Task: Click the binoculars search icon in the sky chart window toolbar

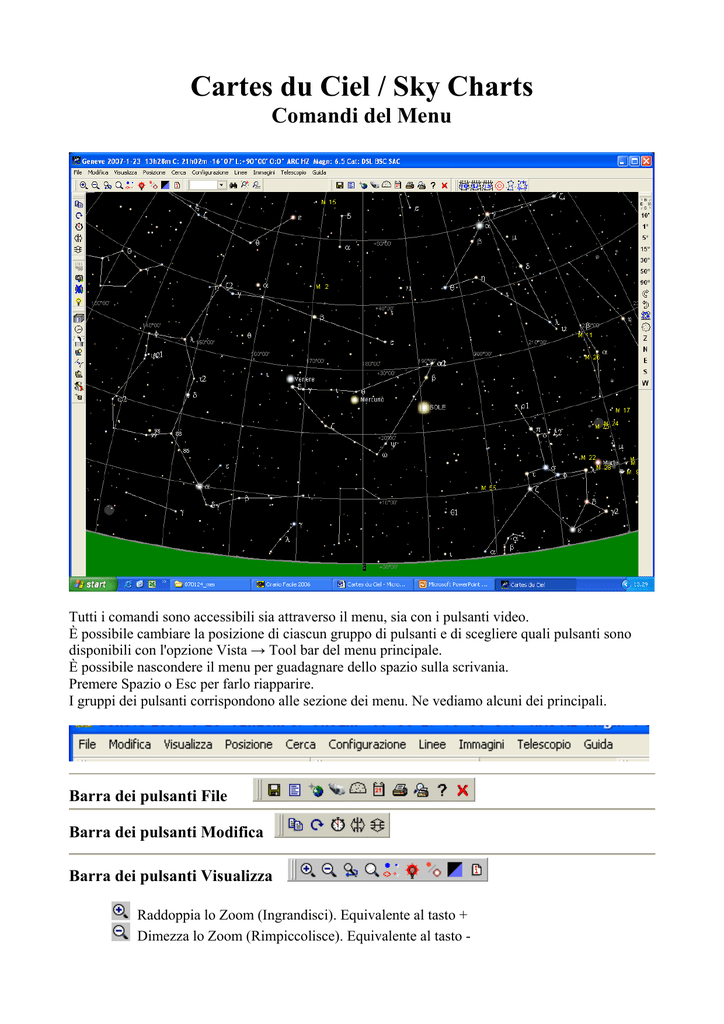Action: [x=233, y=185]
